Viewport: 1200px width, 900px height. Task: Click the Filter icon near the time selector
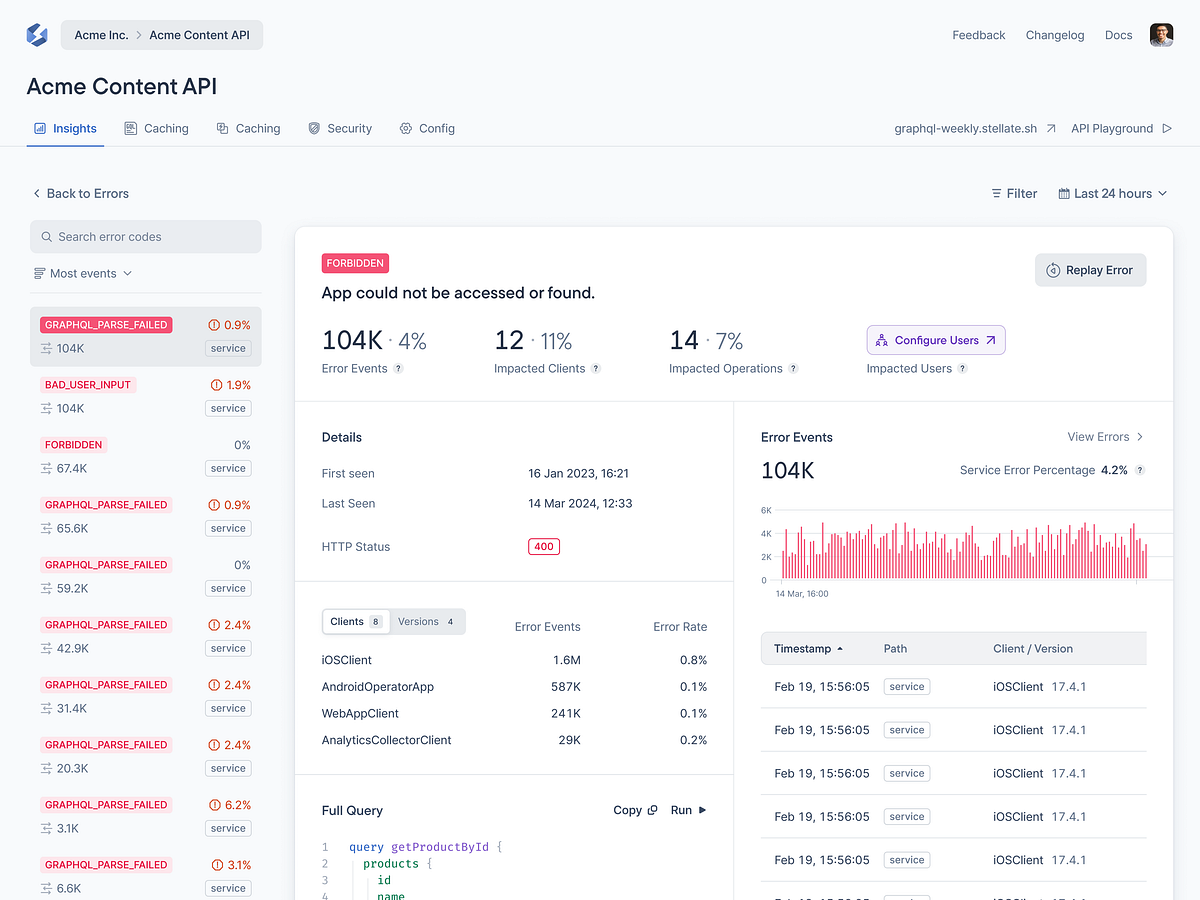[995, 193]
